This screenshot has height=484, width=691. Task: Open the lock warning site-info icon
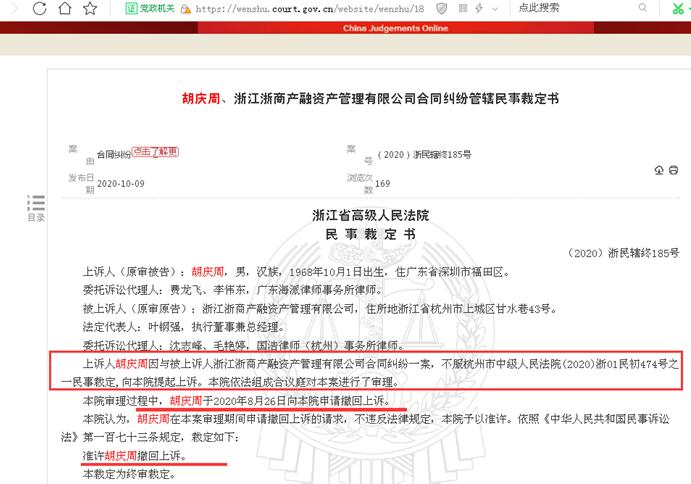tap(186, 9)
